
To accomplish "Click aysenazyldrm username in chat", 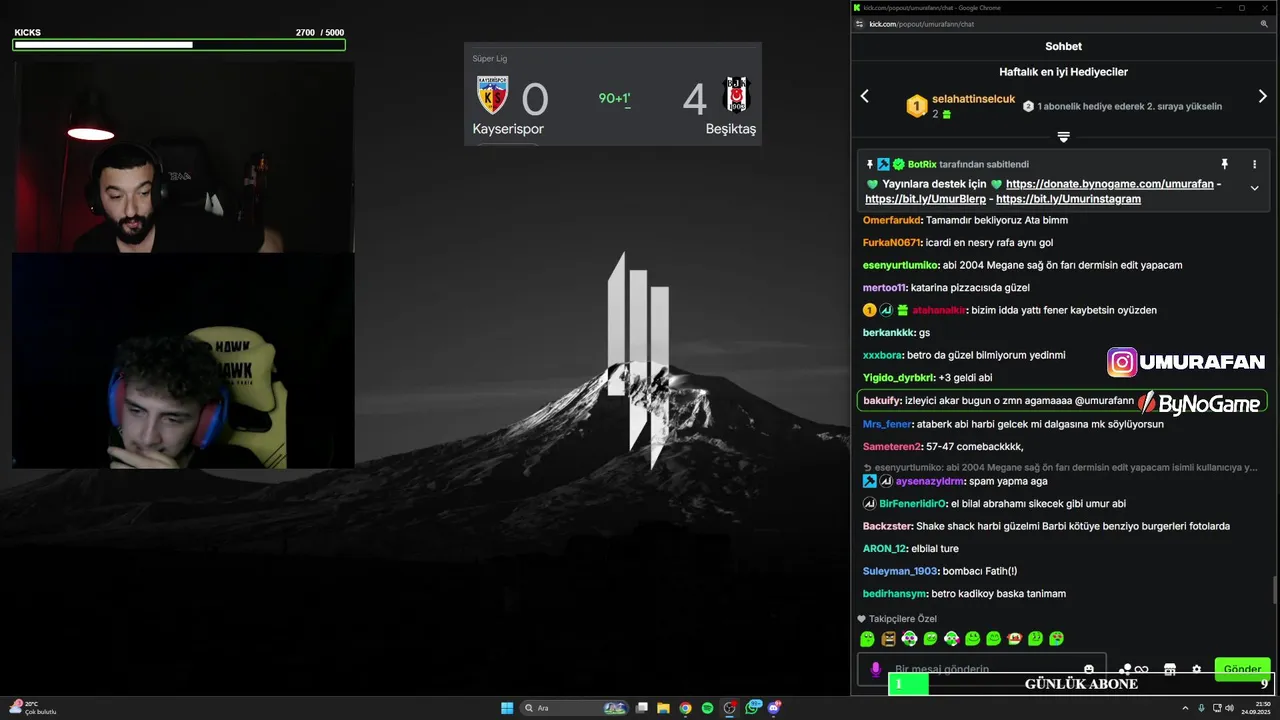I will (x=929, y=481).
